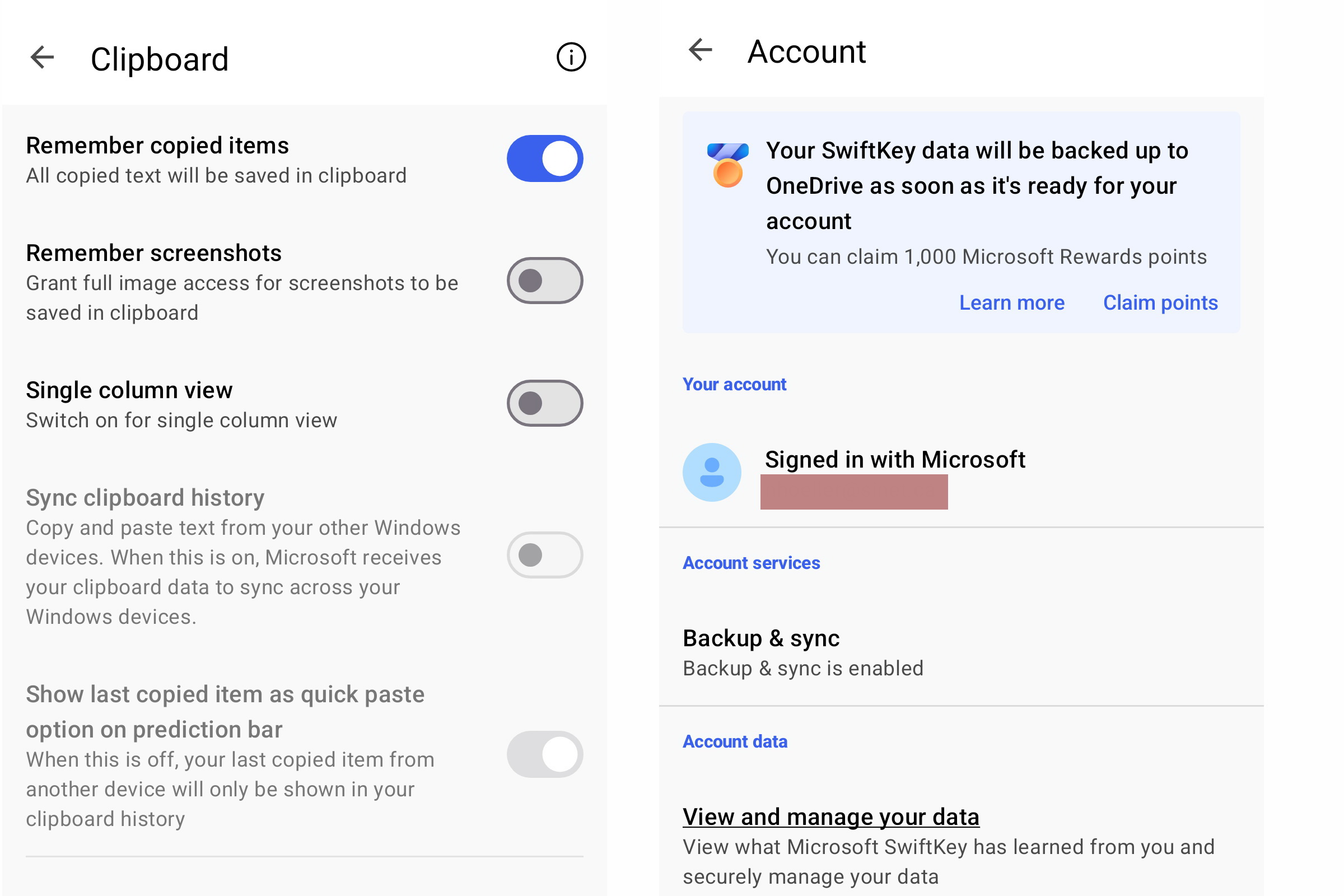1344x896 pixels.
Task: Claim points for Microsoft Rewards
Action: coord(1160,303)
